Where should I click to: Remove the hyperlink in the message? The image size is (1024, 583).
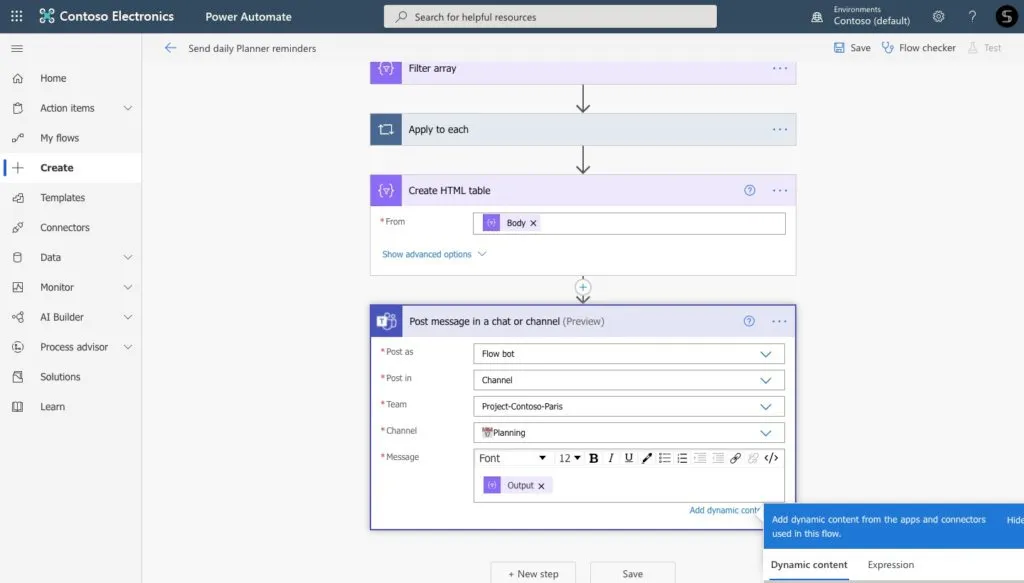click(x=753, y=458)
